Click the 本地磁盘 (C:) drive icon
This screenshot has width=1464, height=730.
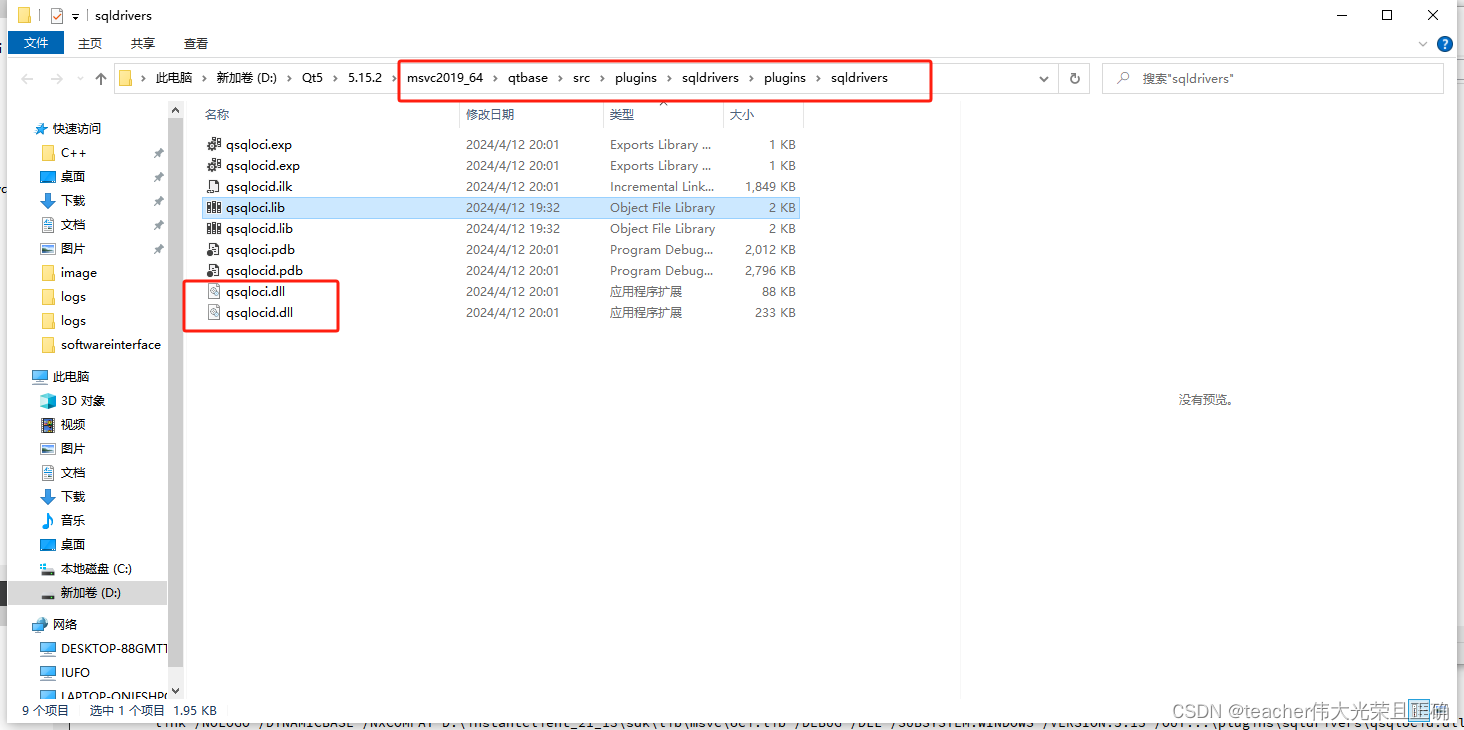coord(48,568)
